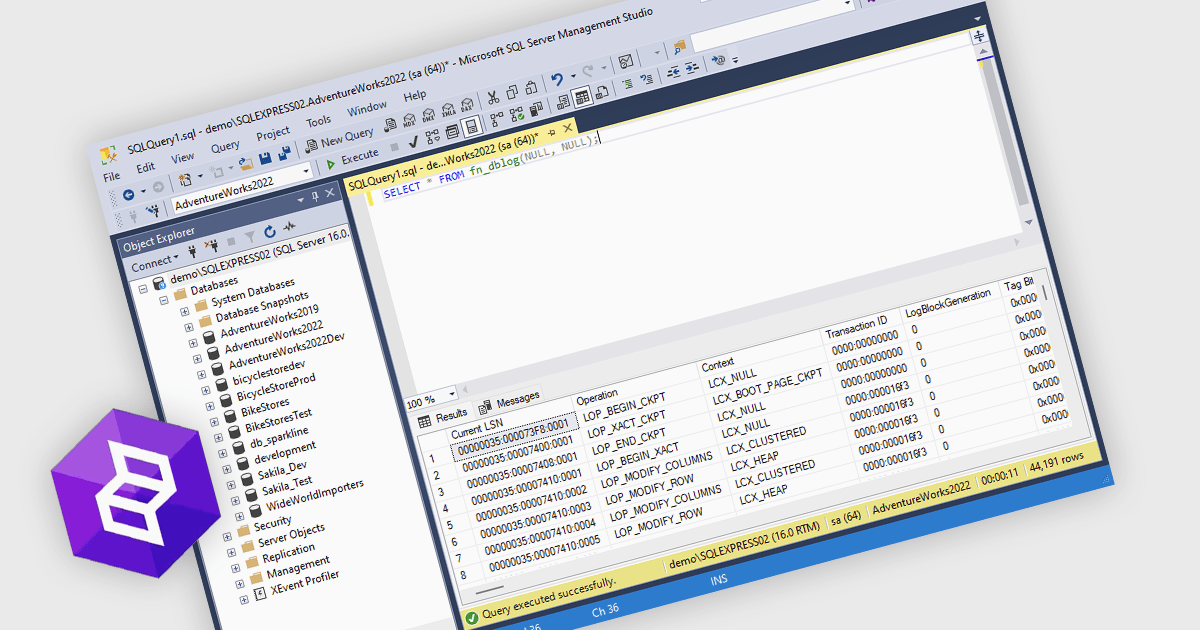This screenshot has height=630, width=1200.
Task: Collapse the Databases tree node
Action: click(x=164, y=300)
